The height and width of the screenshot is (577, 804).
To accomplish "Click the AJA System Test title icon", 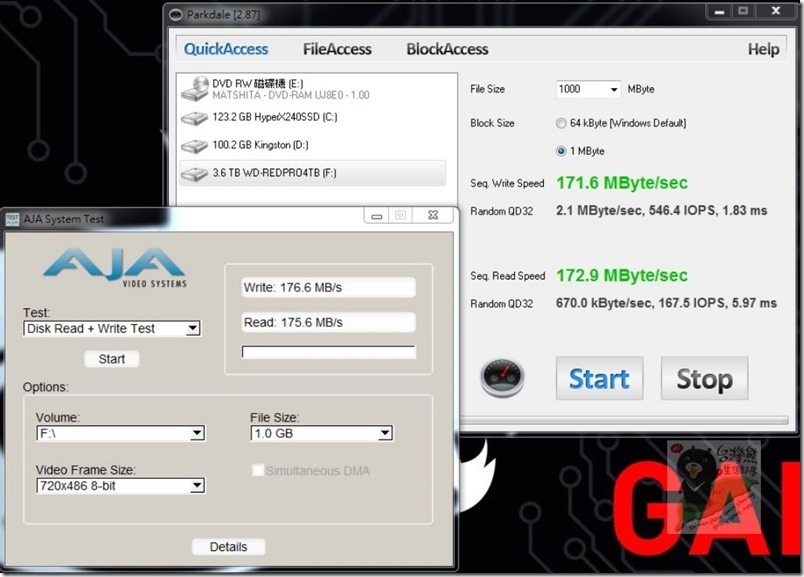I will click(x=12, y=220).
